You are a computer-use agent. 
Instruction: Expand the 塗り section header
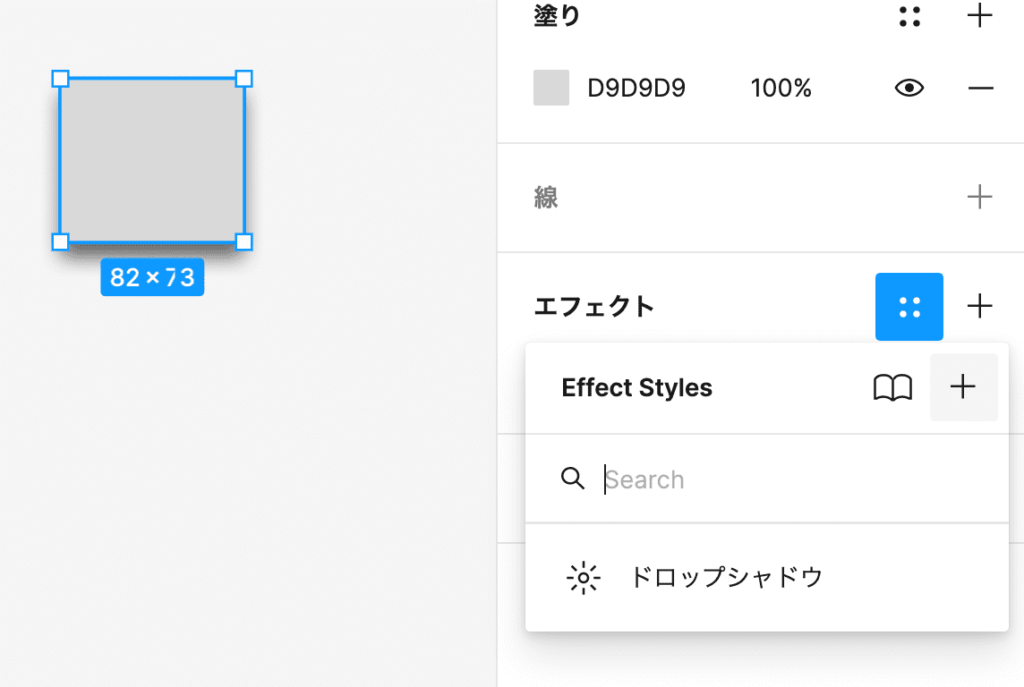point(557,16)
